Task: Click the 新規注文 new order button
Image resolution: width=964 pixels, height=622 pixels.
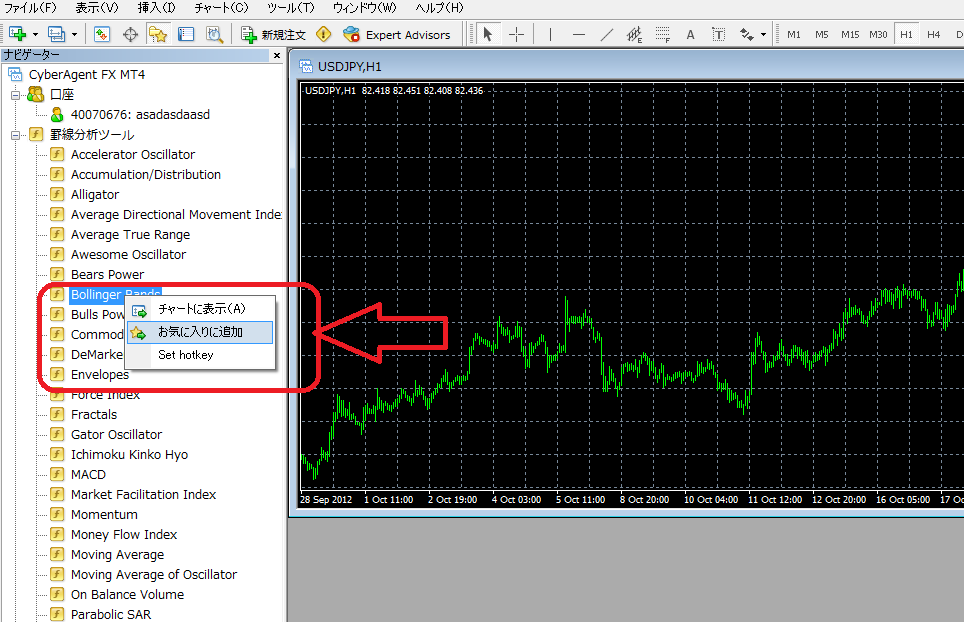Action: [273, 34]
